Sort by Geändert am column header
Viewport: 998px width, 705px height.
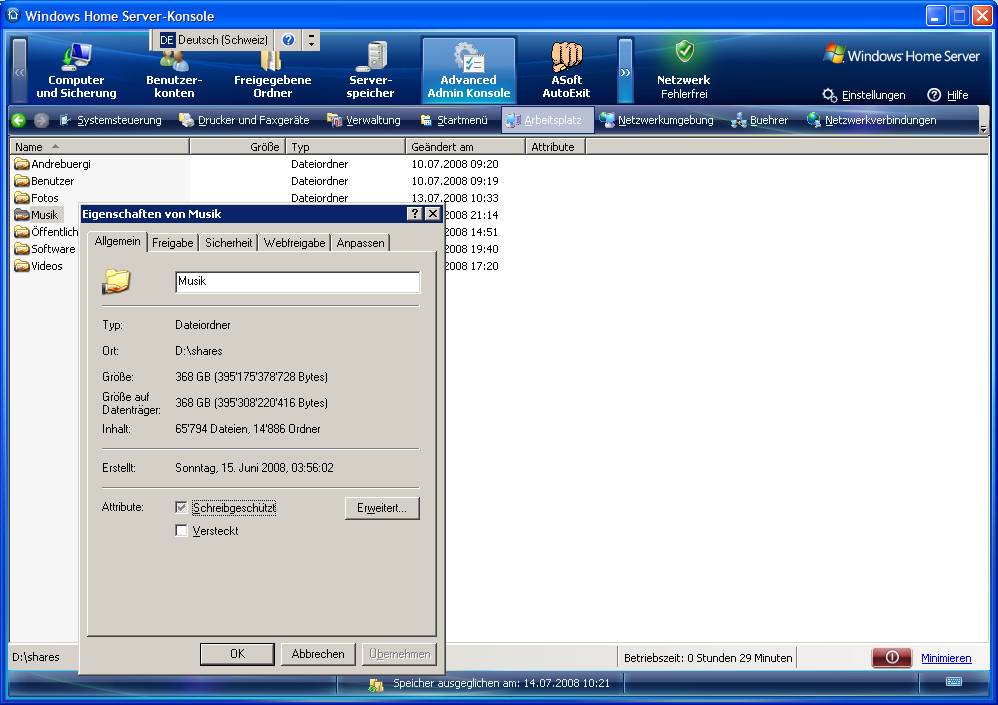click(x=465, y=147)
